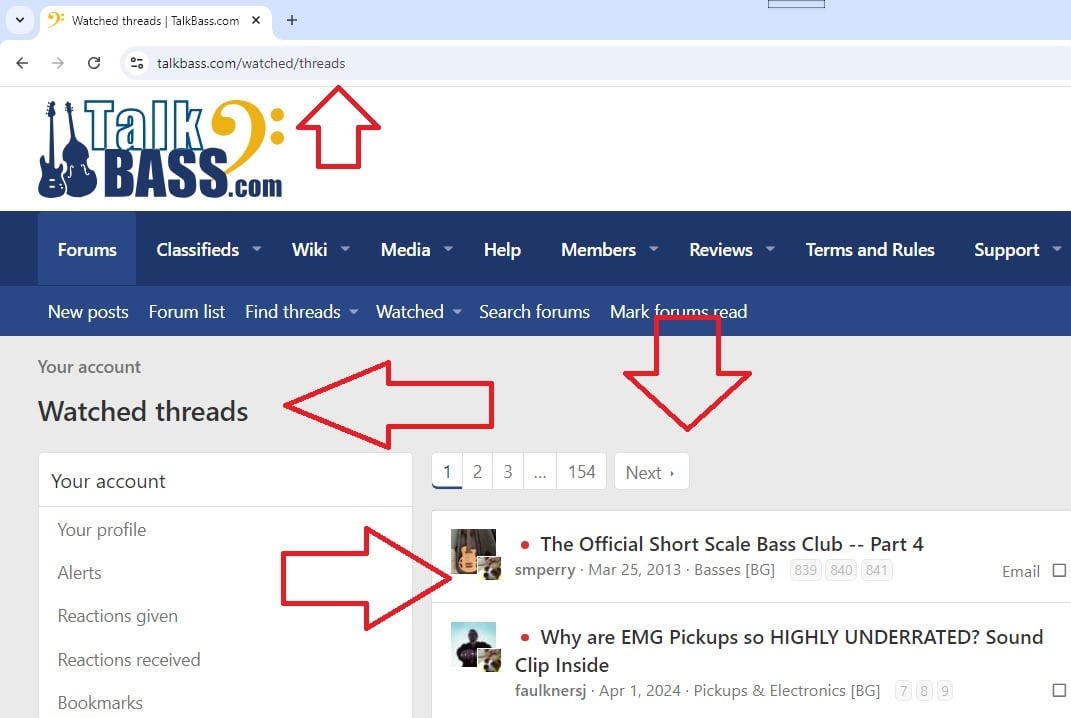This screenshot has width=1071, height=718.
Task: Open Bookmarks in account sidebar
Action: 100,702
